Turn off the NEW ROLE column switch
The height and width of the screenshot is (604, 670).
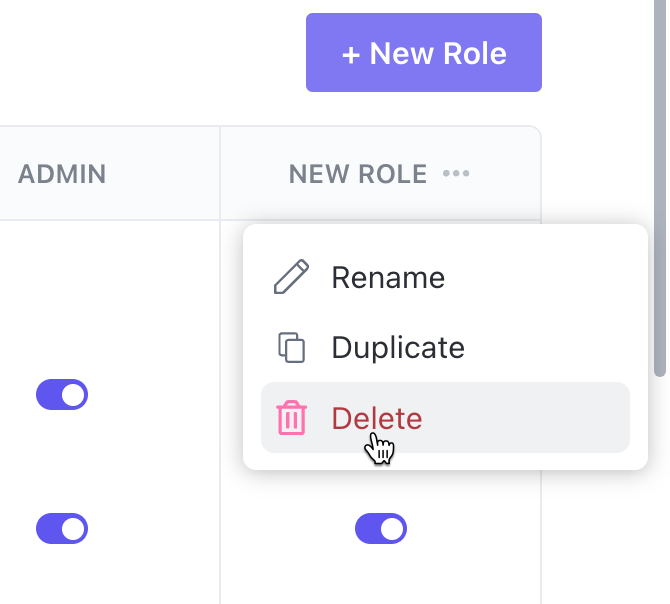tap(381, 528)
